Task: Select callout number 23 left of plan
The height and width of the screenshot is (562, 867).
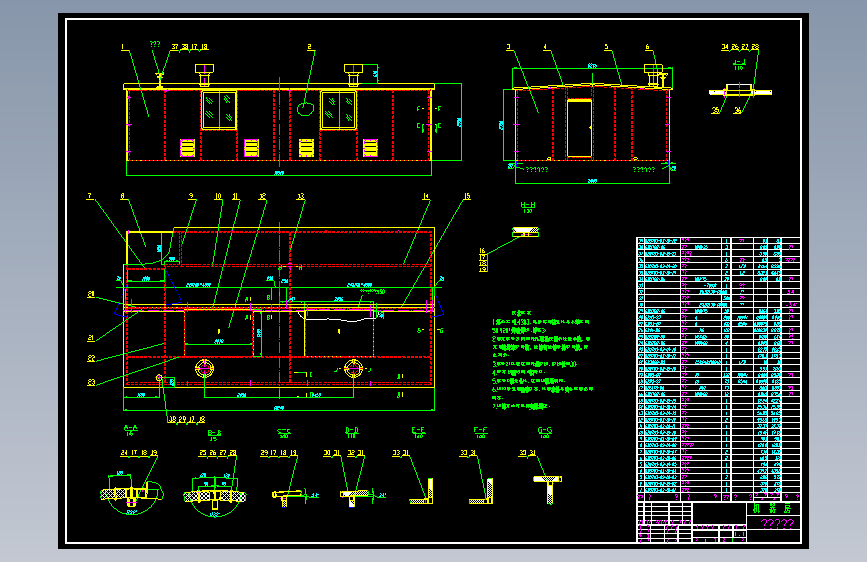Action: coord(91,382)
